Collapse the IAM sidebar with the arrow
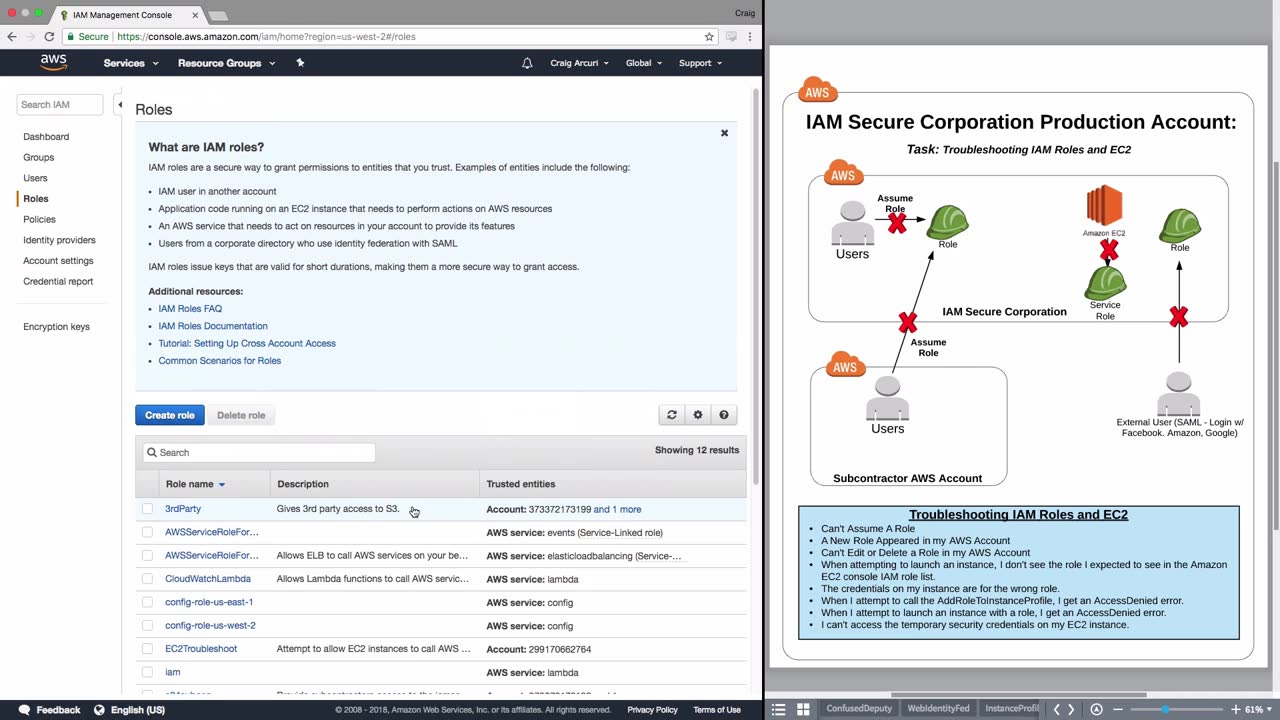Viewport: 1280px width, 720px height. point(120,105)
